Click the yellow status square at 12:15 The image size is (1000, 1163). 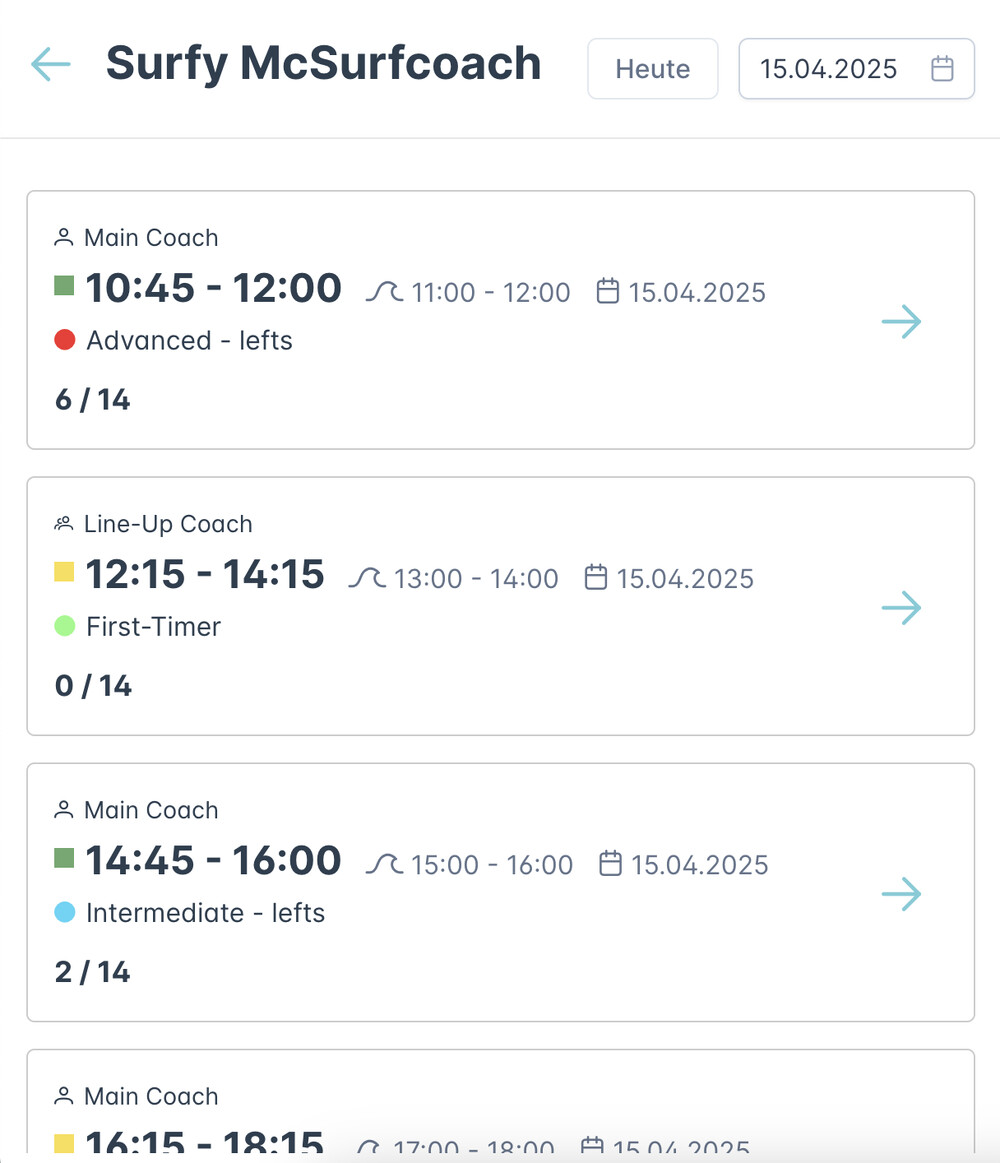coord(64,573)
